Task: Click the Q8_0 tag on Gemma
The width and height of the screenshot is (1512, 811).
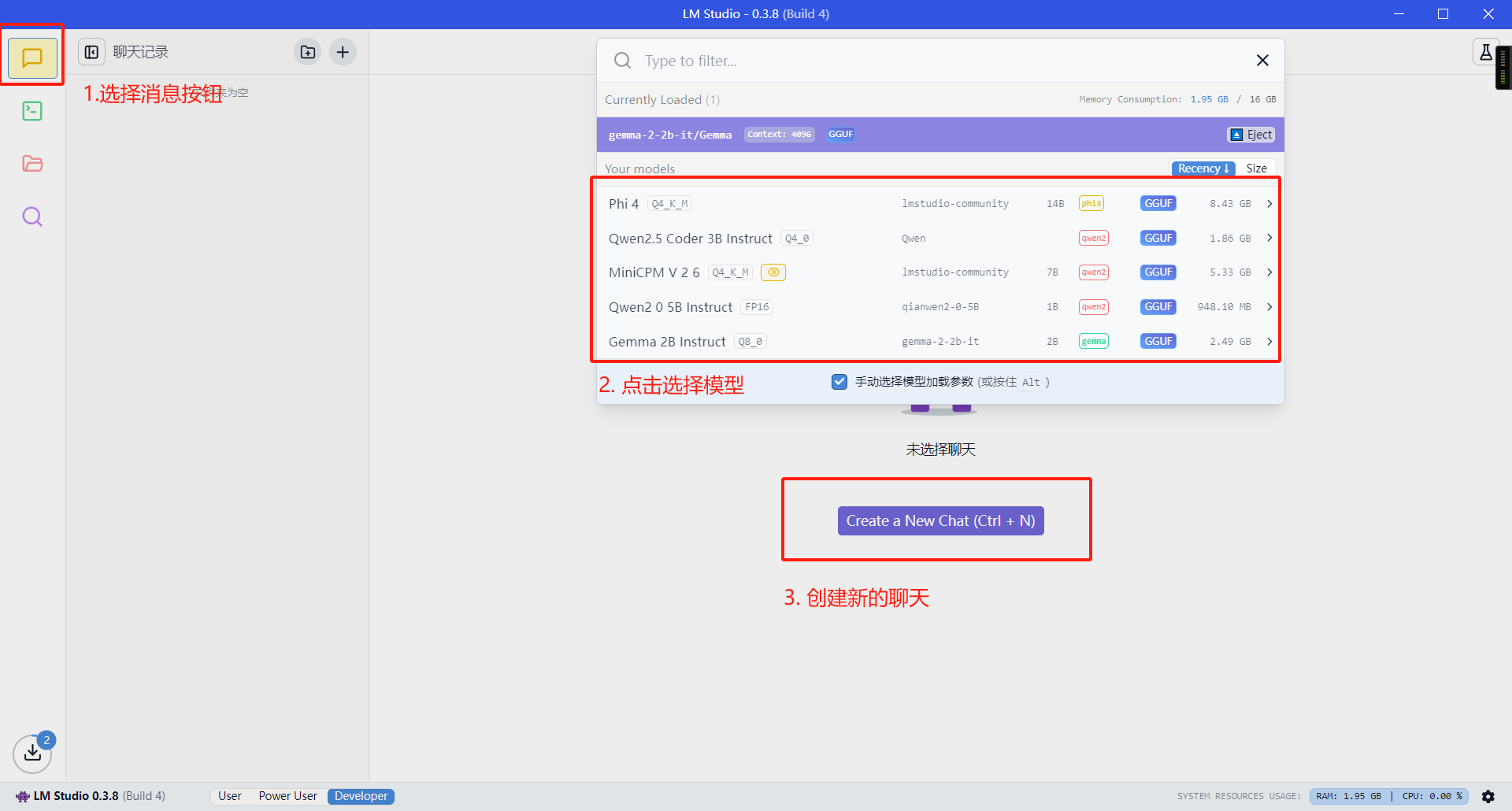Action: (750, 342)
